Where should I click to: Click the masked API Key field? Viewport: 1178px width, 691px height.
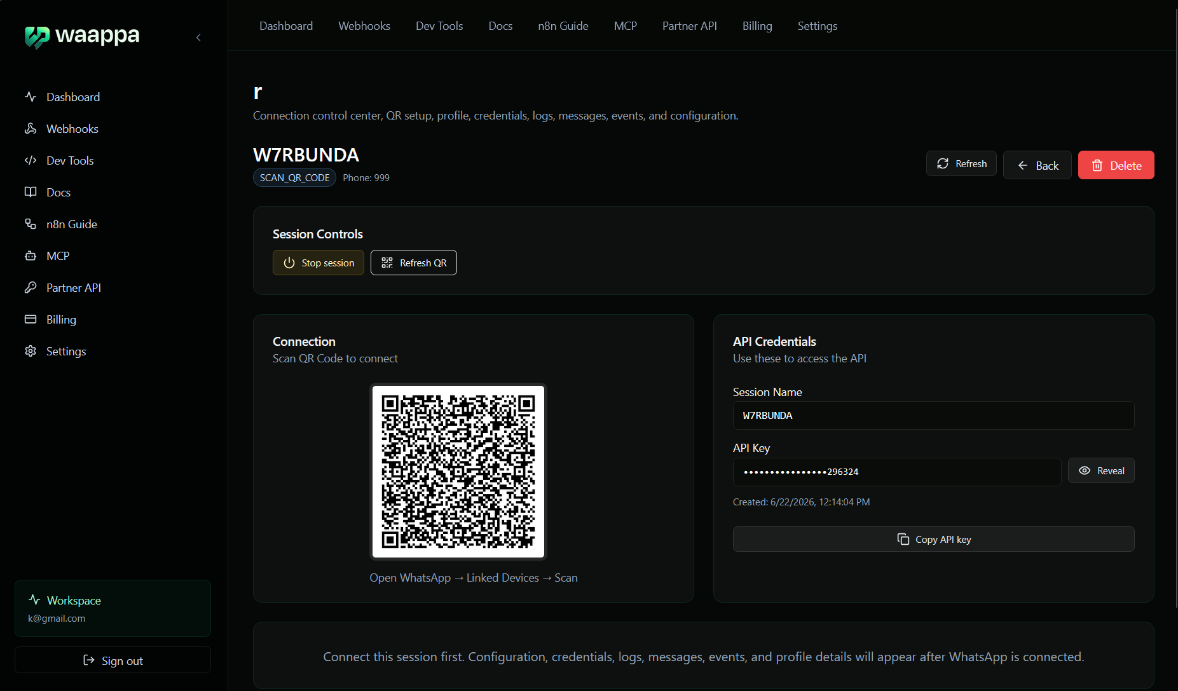coord(897,472)
